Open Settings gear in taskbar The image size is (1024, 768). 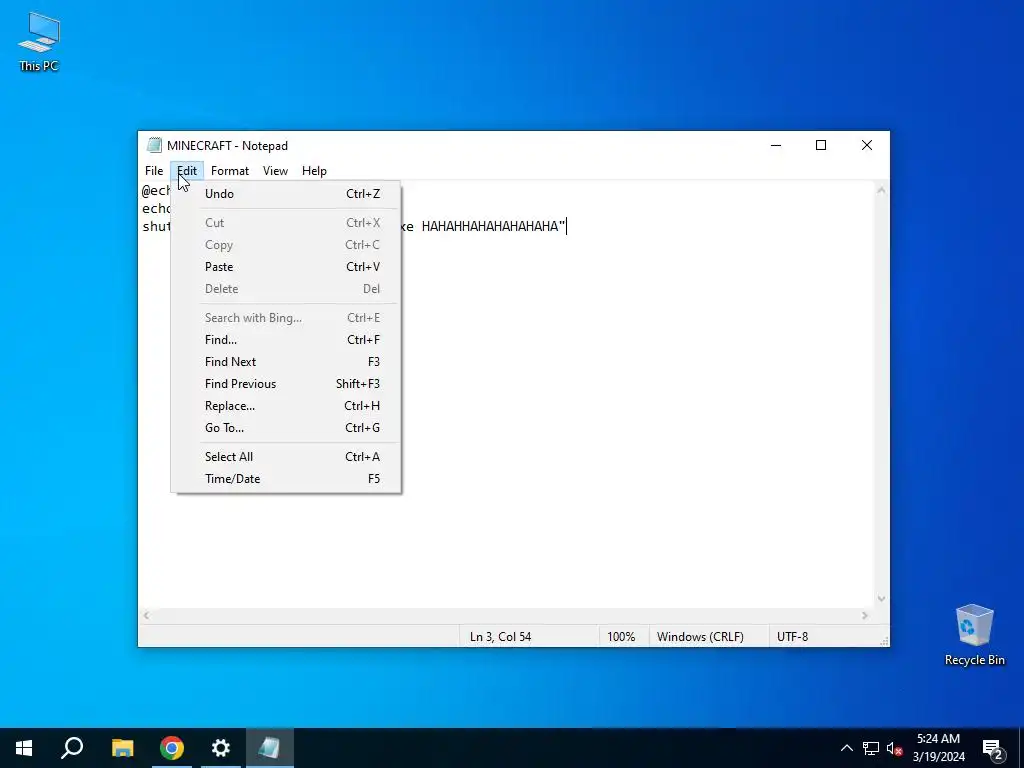(221, 748)
